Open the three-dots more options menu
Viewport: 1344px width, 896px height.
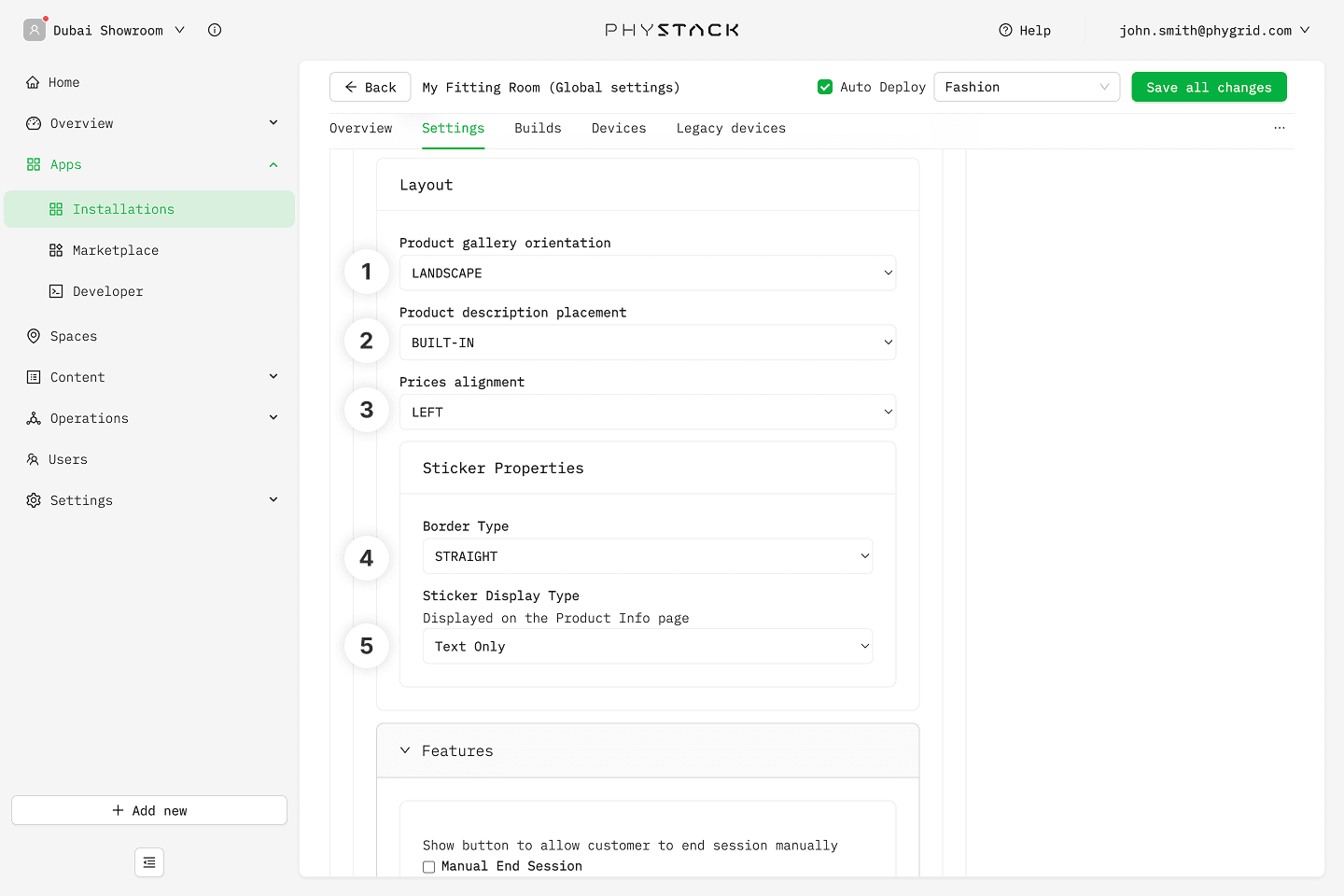tap(1280, 128)
